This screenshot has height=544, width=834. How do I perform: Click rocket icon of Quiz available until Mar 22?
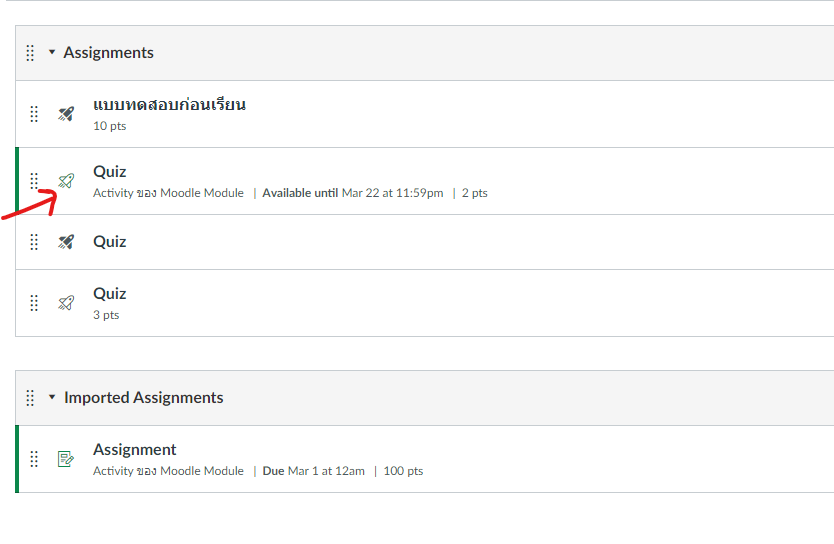(66, 181)
